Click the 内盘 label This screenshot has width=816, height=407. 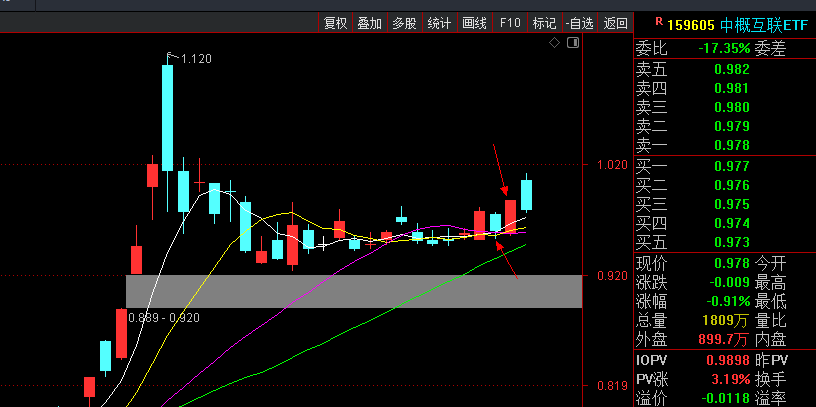770,339
